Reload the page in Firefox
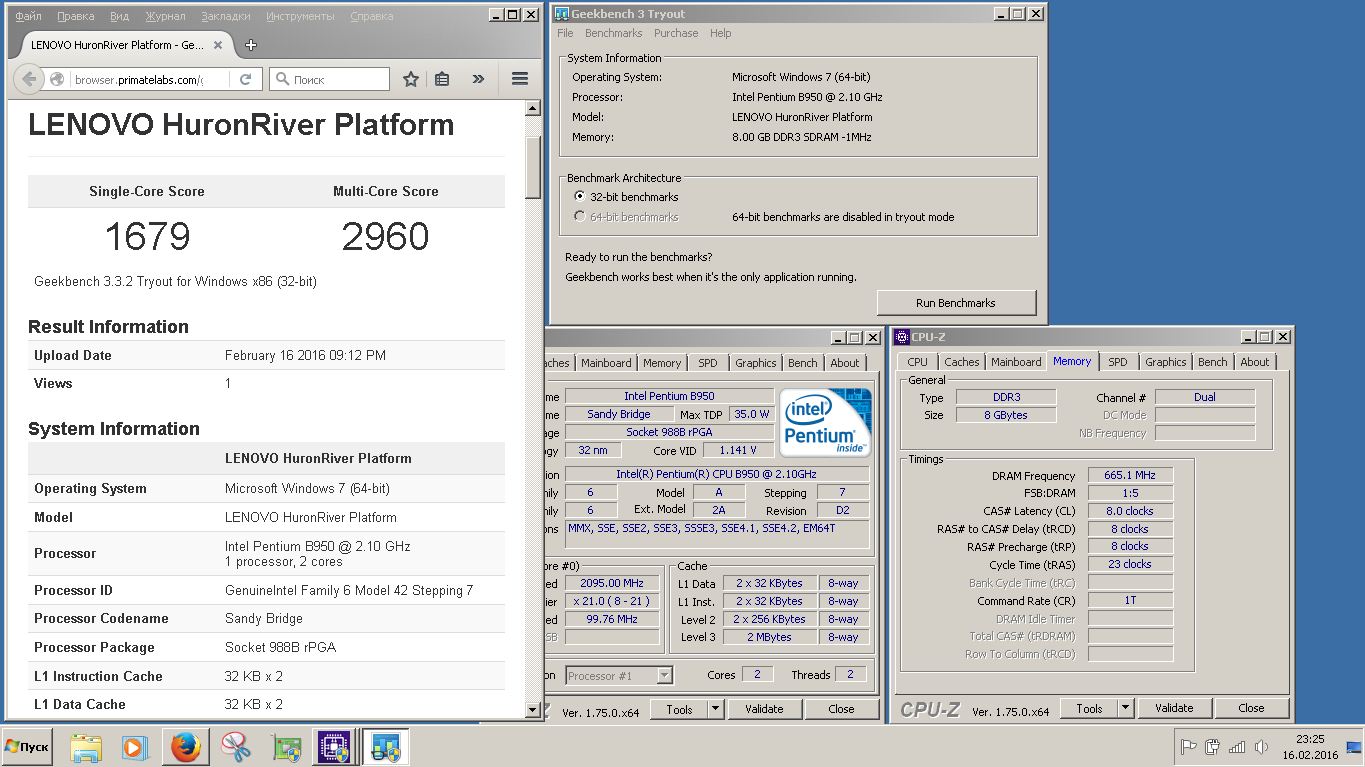The image size is (1365, 767). click(x=245, y=79)
